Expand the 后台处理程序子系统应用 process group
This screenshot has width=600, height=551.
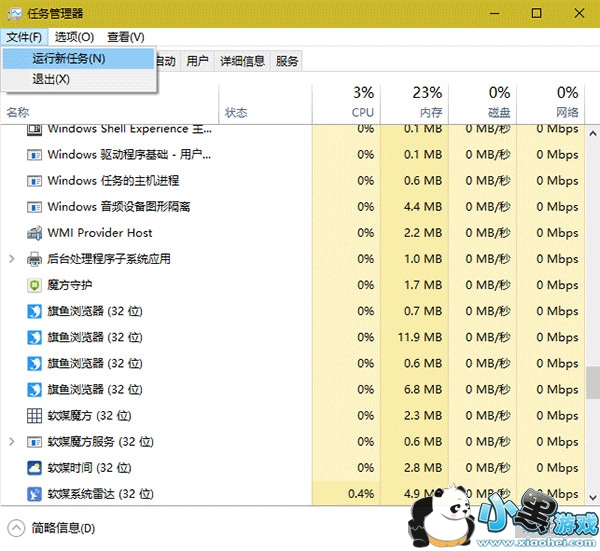12,259
